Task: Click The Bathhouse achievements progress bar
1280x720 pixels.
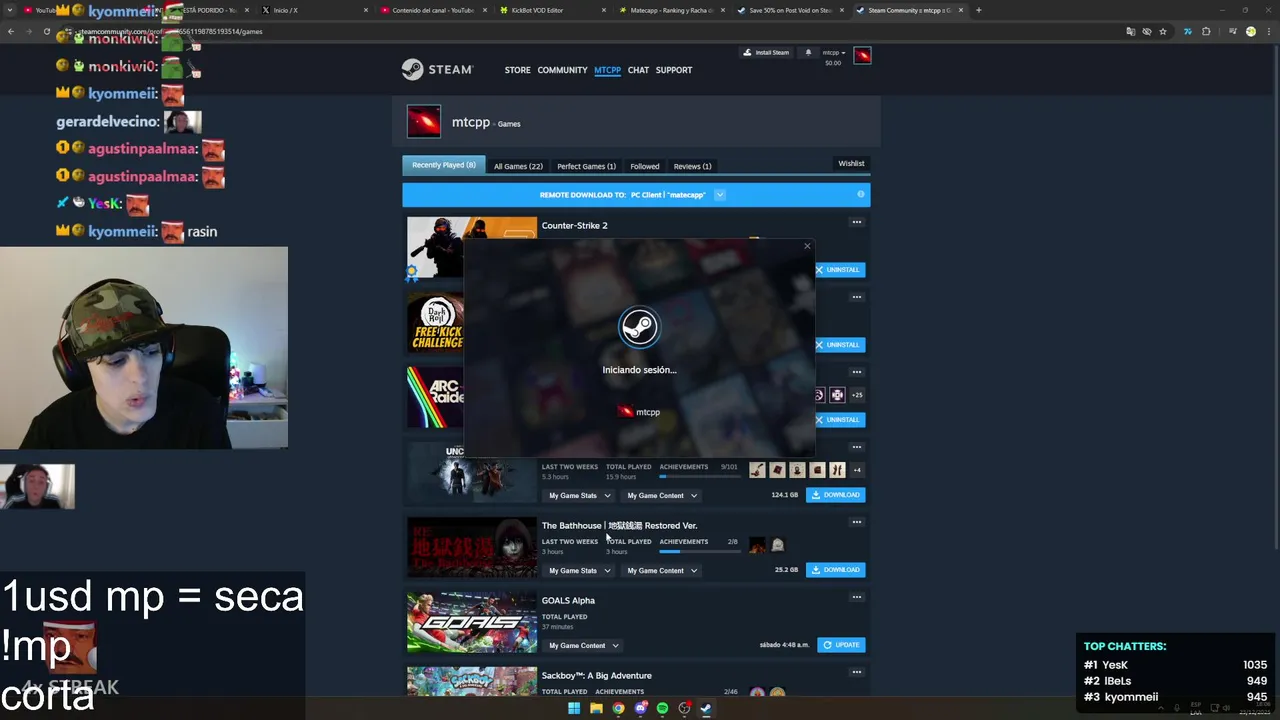Action: (x=698, y=551)
